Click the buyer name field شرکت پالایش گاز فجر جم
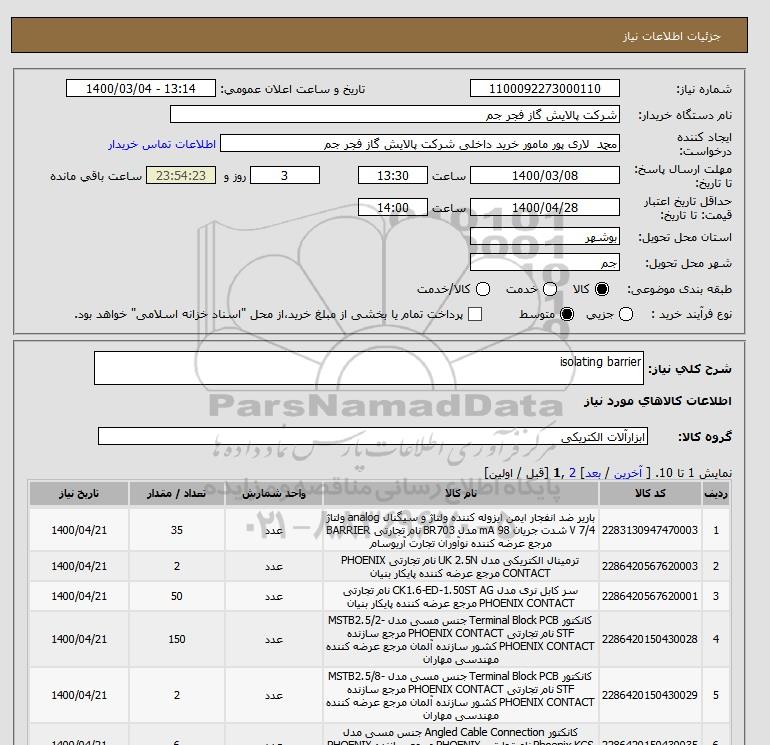The image size is (770, 745). click(394, 114)
